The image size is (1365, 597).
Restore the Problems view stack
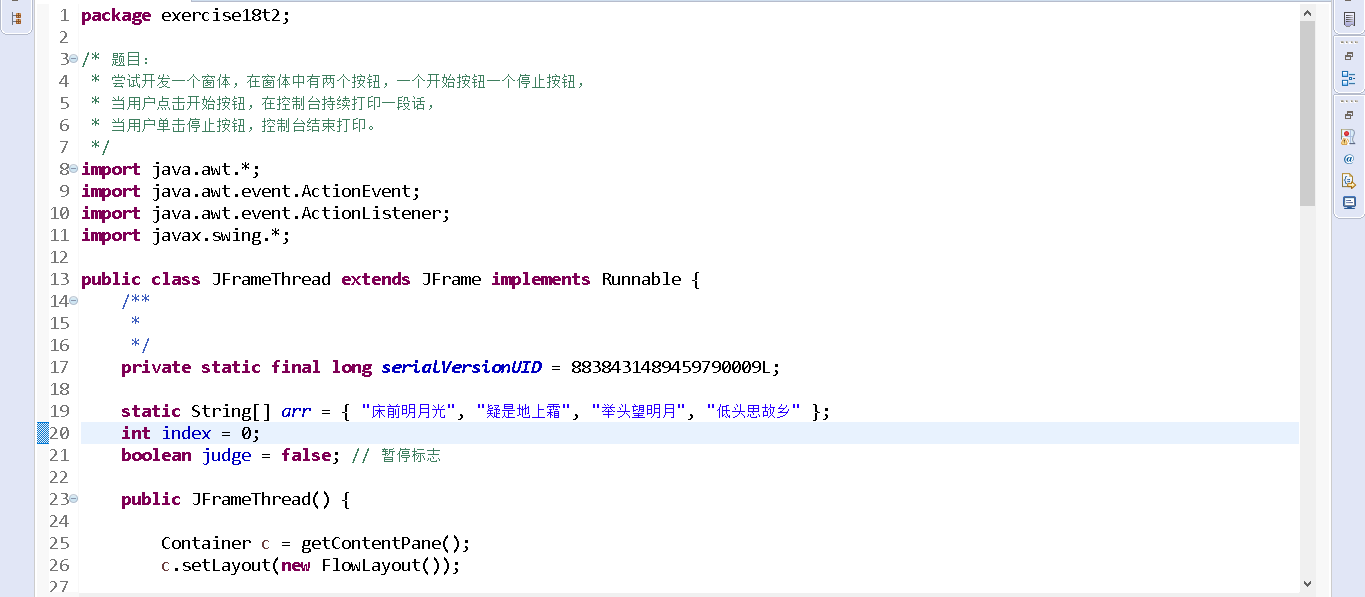point(1349,115)
